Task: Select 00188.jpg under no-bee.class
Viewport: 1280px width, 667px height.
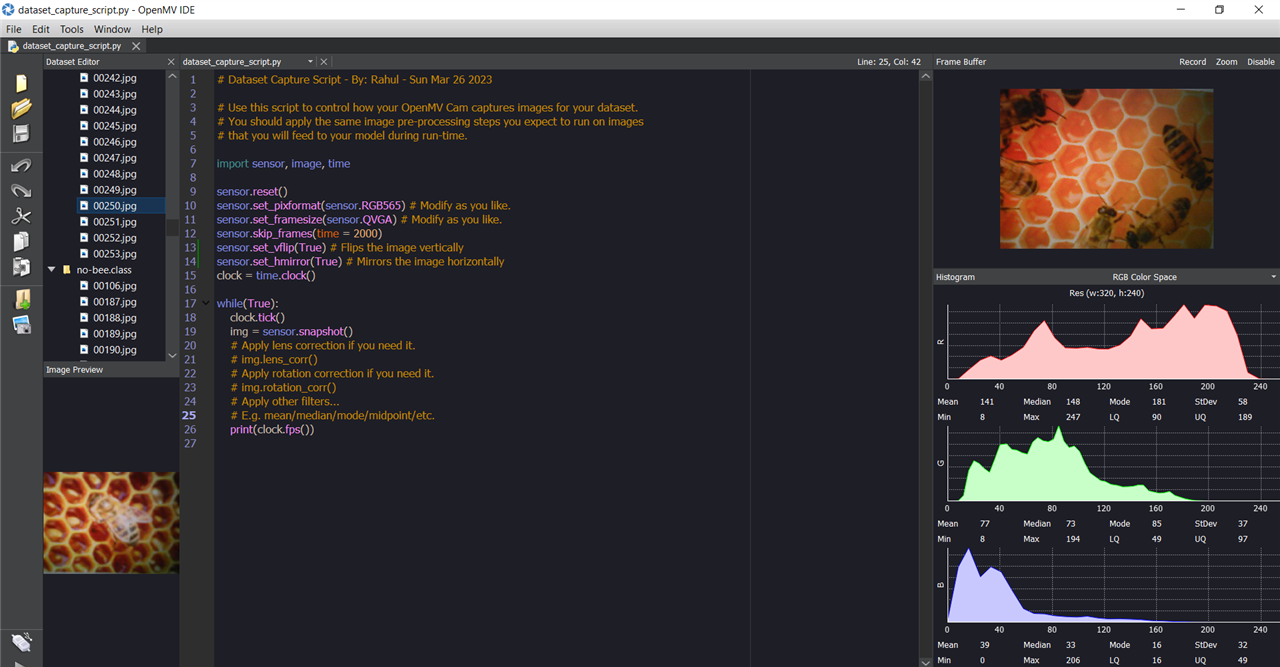Action: point(114,318)
